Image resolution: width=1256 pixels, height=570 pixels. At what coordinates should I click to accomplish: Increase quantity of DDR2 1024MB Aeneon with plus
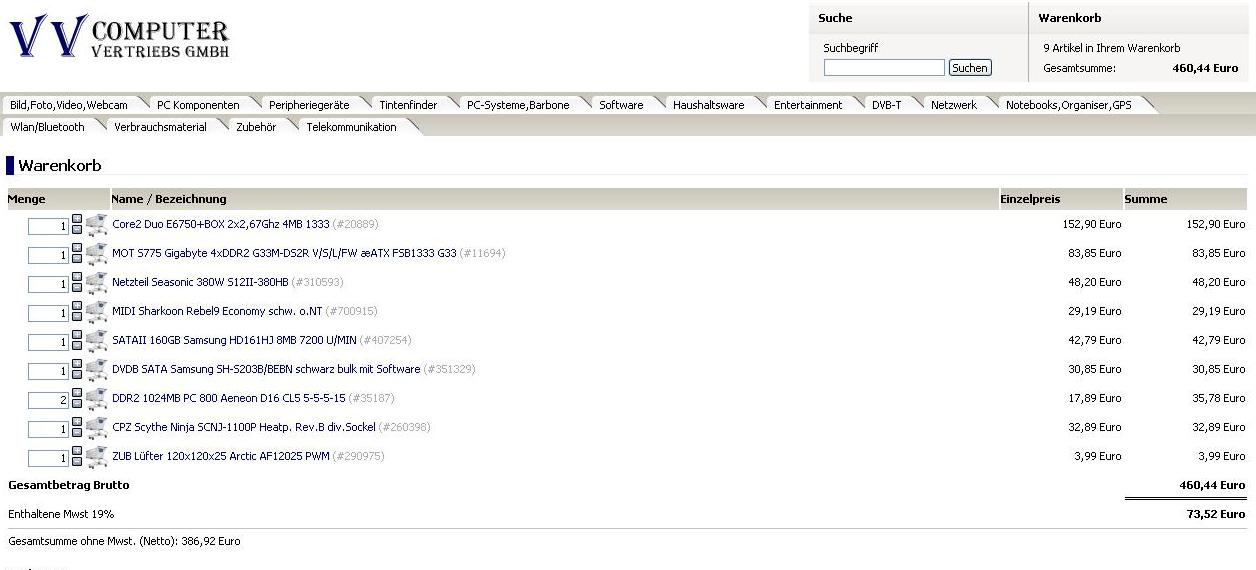(77, 392)
